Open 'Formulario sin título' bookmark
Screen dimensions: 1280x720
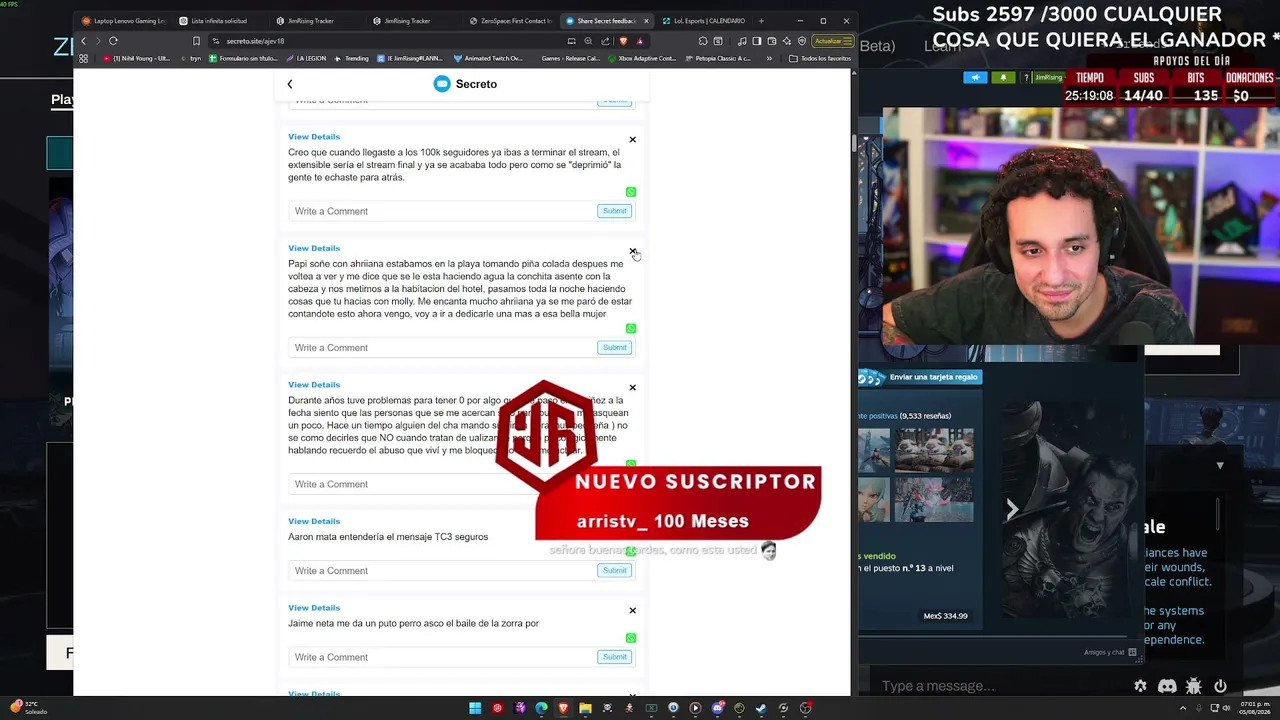tap(243, 59)
